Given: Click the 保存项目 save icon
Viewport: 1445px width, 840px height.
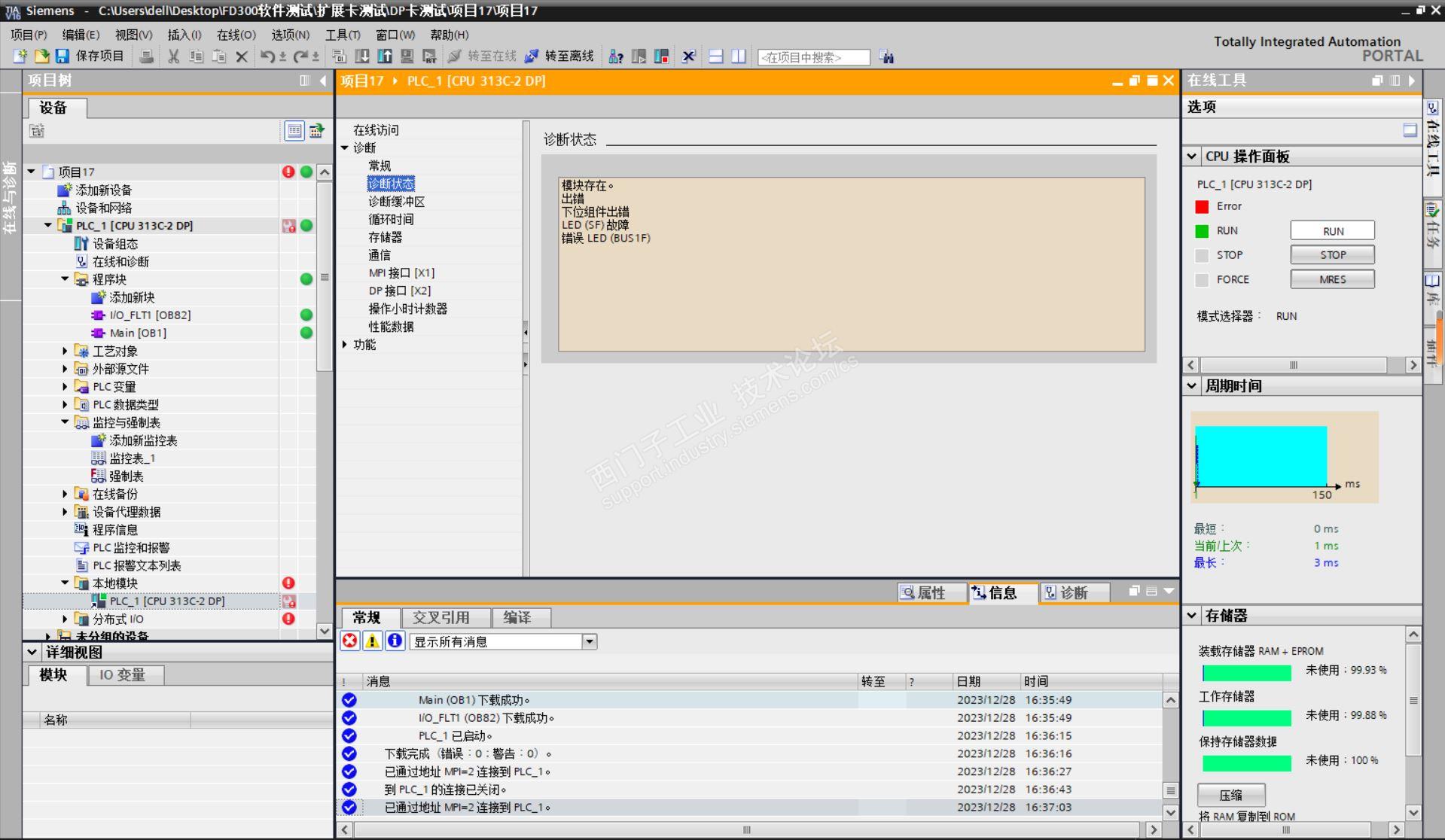Looking at the screenshot, I should click(x=62, y=56).
